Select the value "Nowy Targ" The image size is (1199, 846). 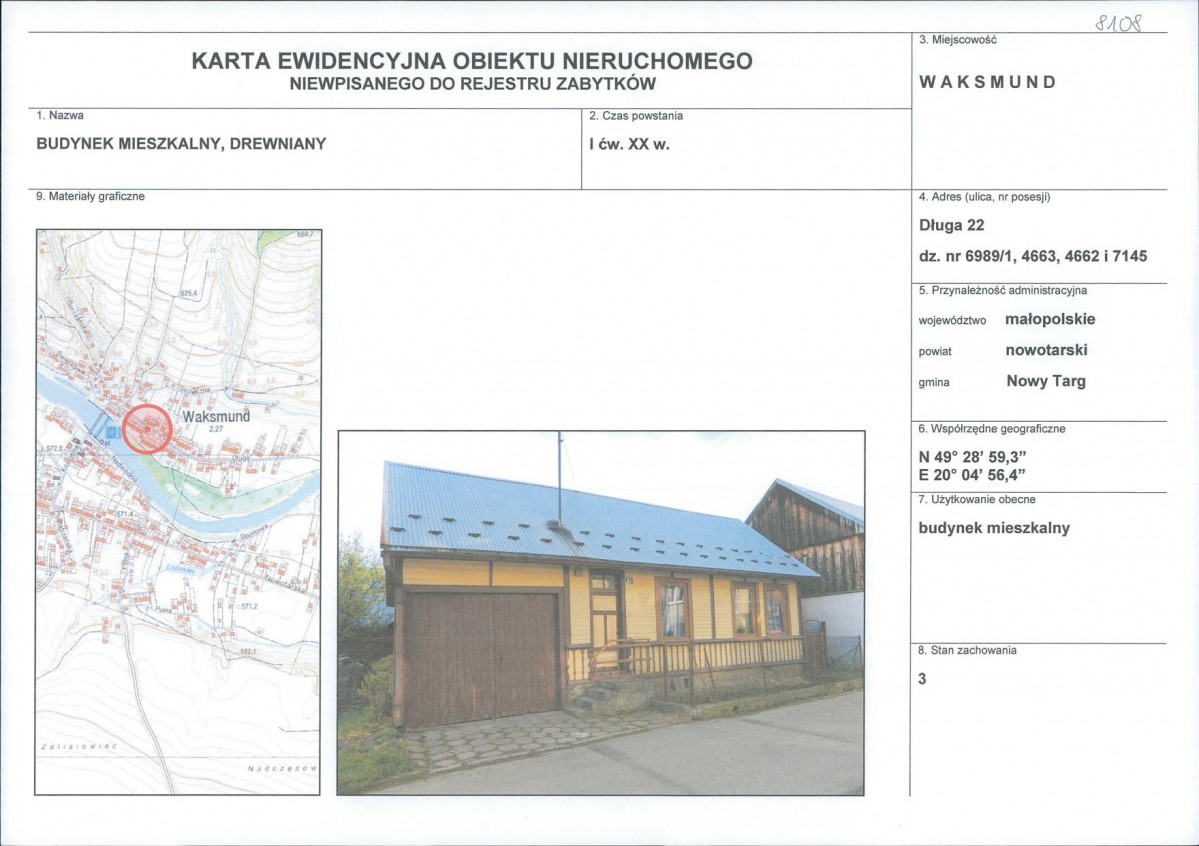click(1046, 381)
